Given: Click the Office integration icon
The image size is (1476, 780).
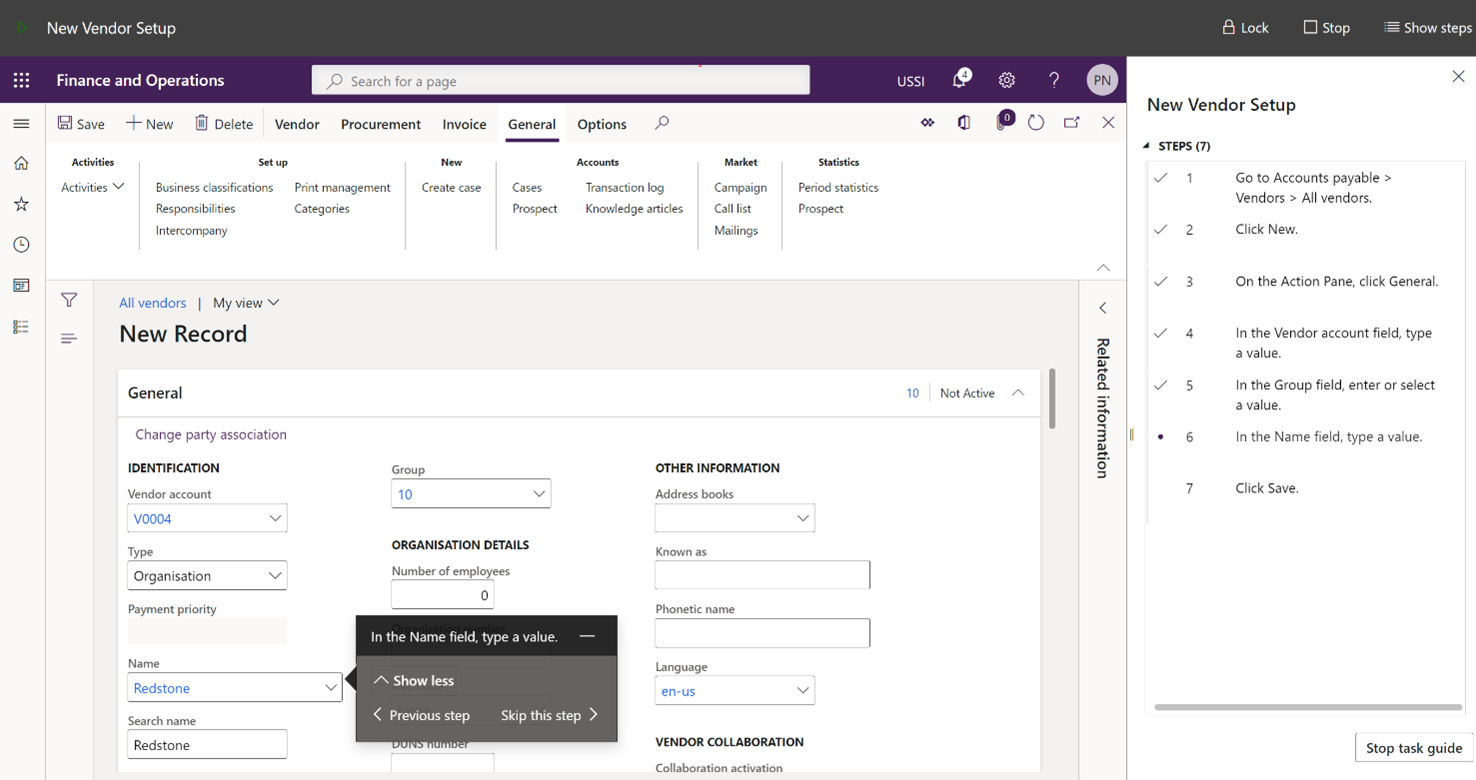Looking at the screenshot, I should click(x=964, y=123).
